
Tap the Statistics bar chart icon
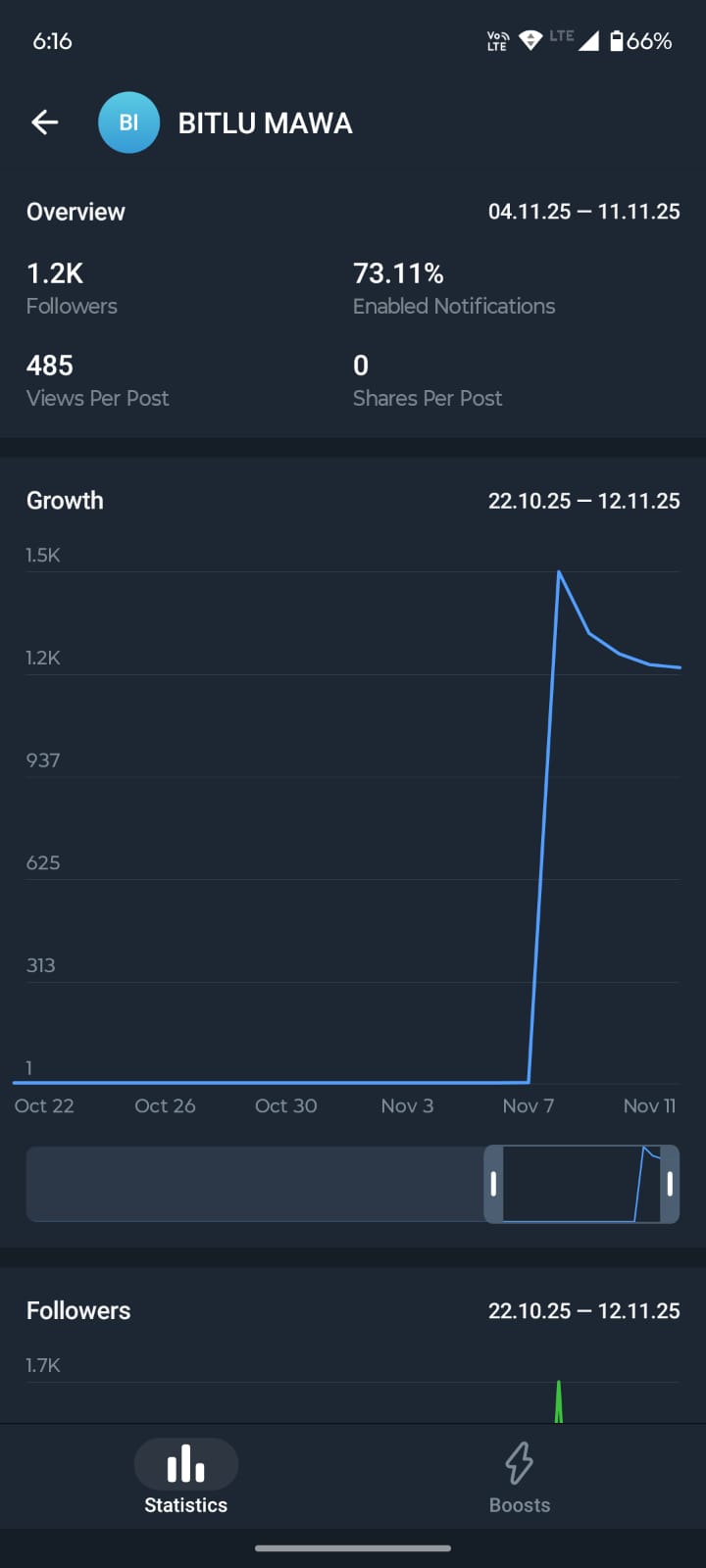(x=185, y=1465)
